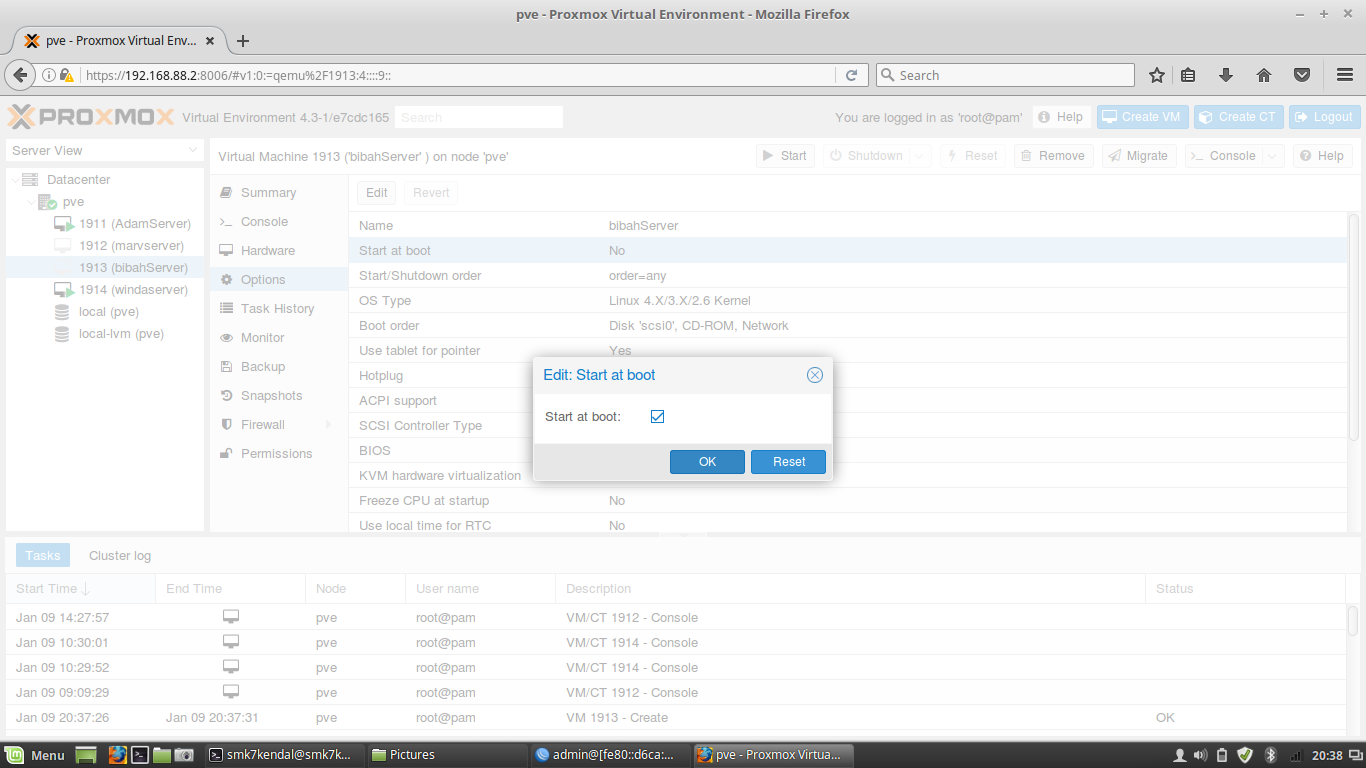Open the Firefox downloads panel

coord(1226,75)
